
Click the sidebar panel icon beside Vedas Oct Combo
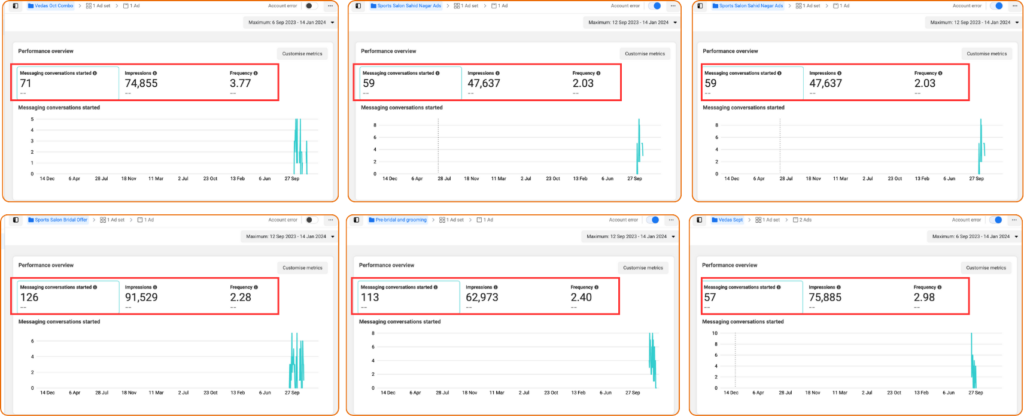point(15,6)
